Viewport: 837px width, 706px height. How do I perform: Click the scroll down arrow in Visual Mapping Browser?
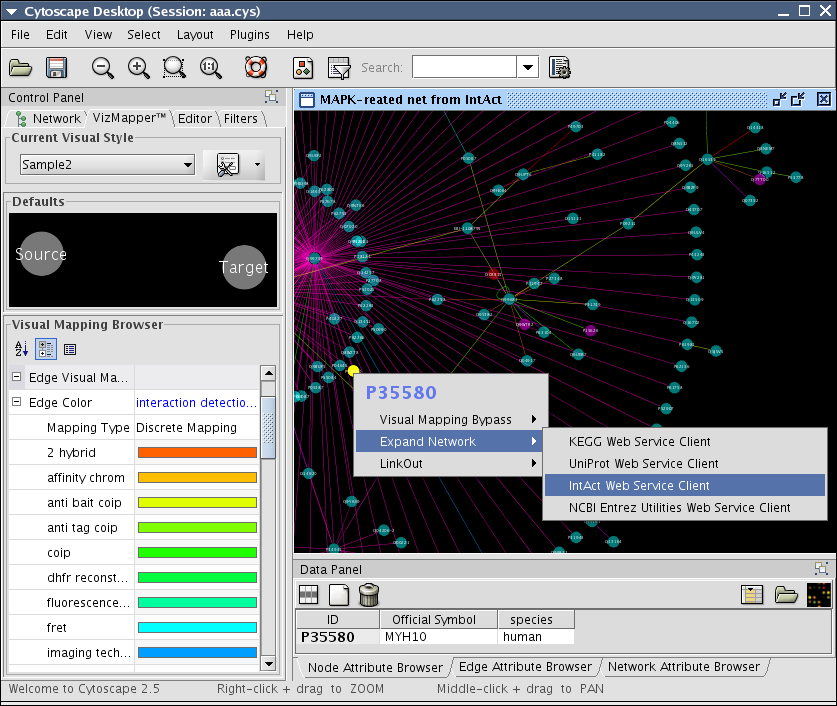(x=267, y=662)
